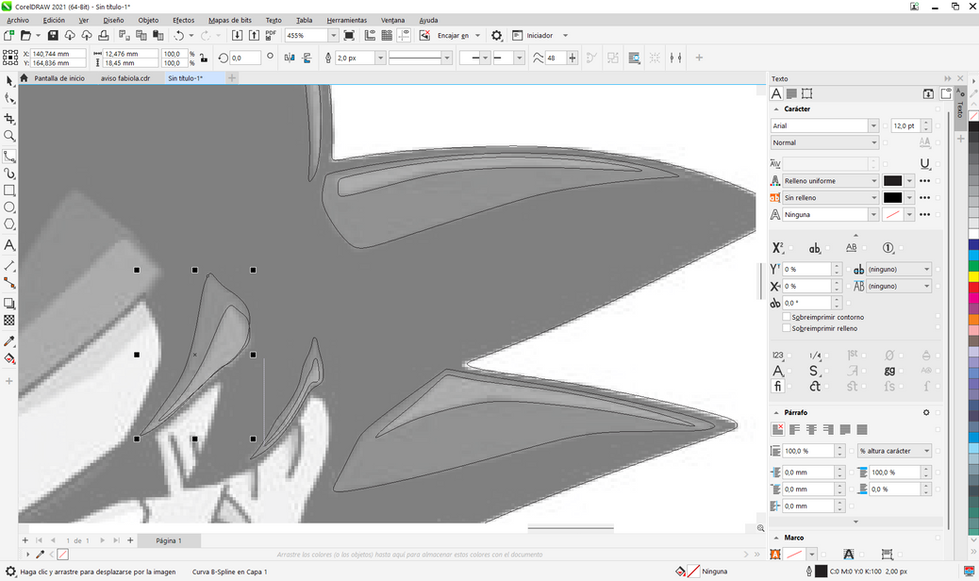
Task: Click the Export icon
Action: pyautogui.click(x=254, y=36)
